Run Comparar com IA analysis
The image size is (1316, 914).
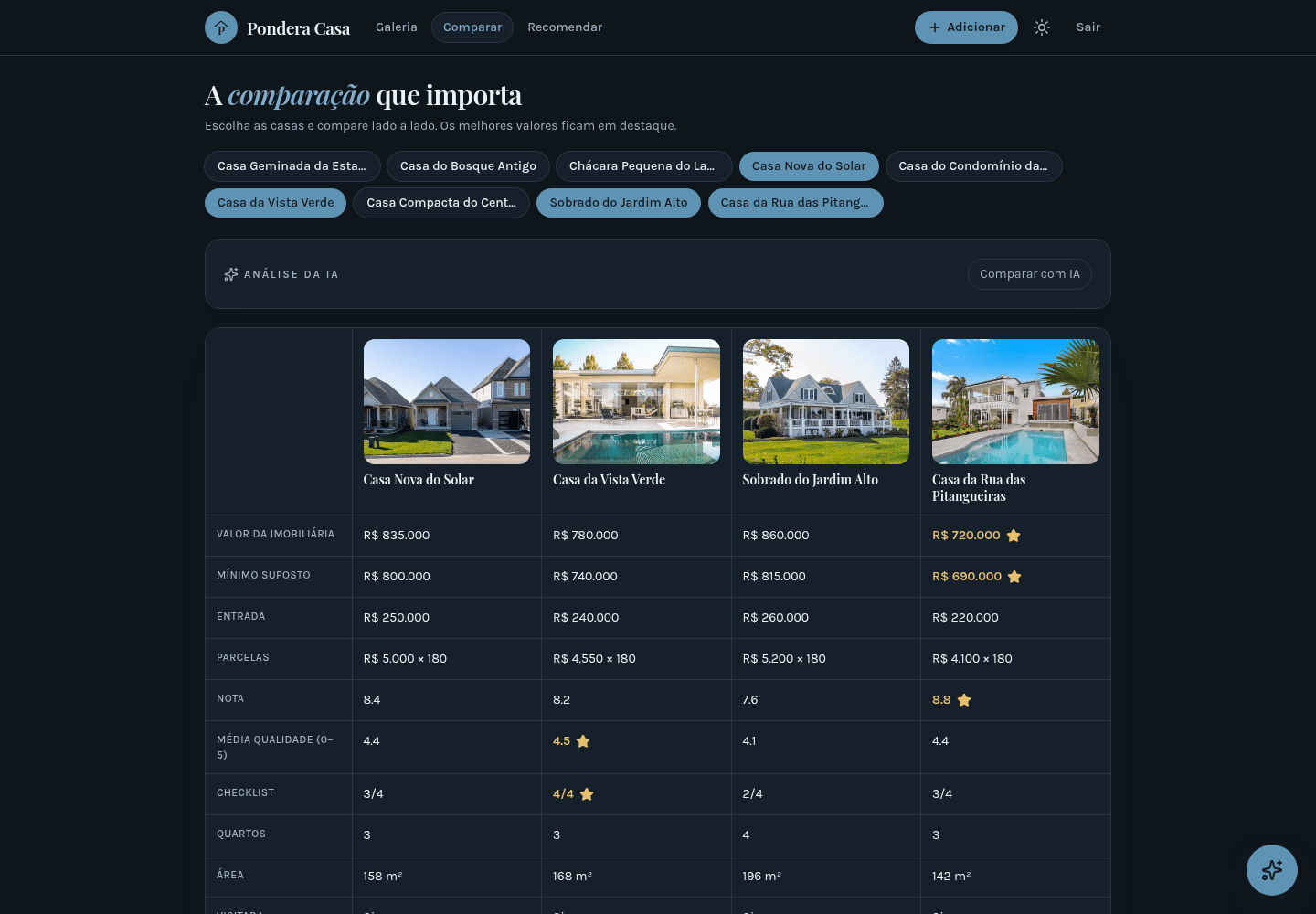click(1030, 274)
